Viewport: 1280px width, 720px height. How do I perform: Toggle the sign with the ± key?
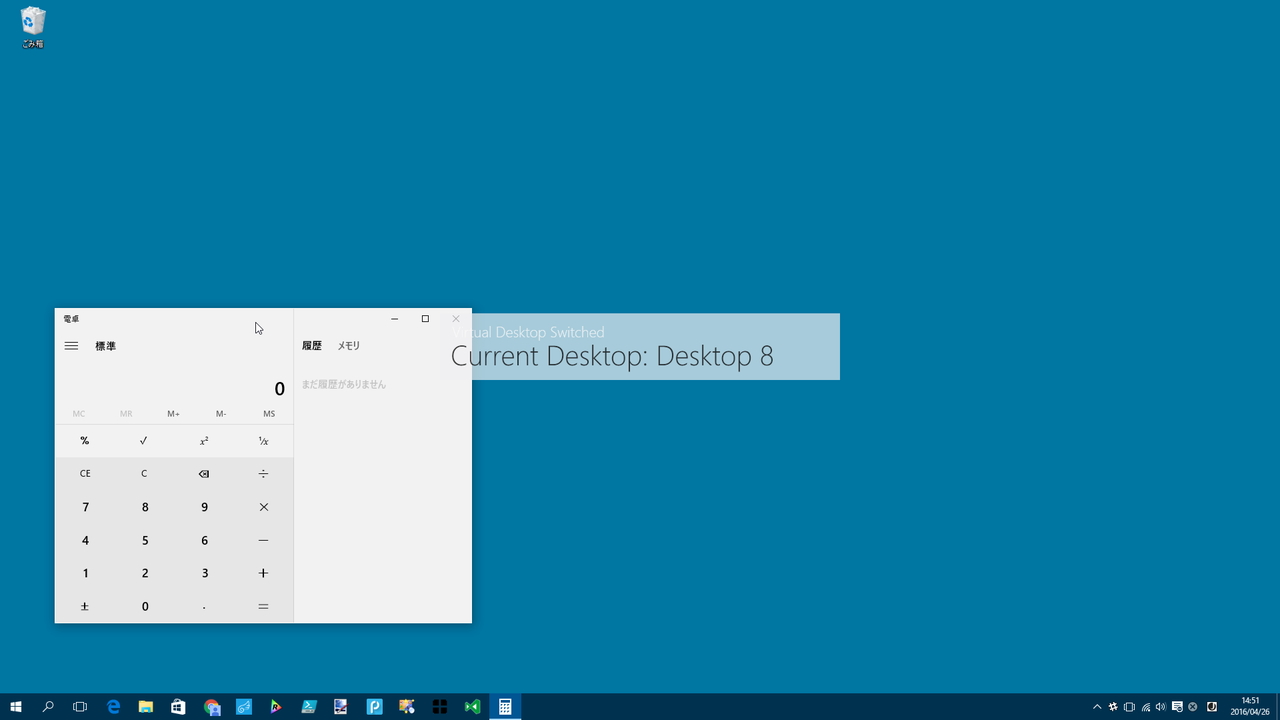(x=85, y=606)
